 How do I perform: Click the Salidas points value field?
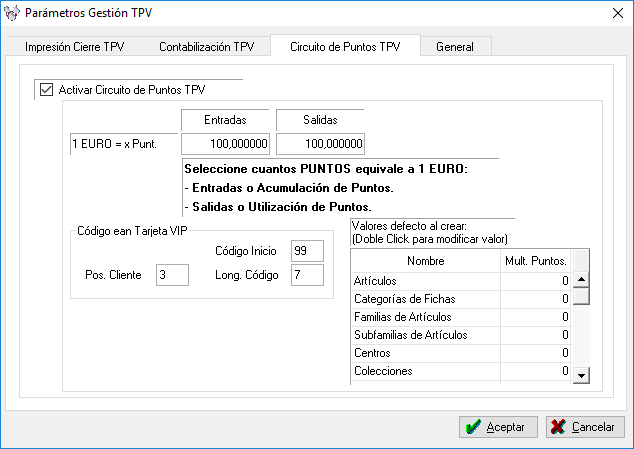click(320, 144)
